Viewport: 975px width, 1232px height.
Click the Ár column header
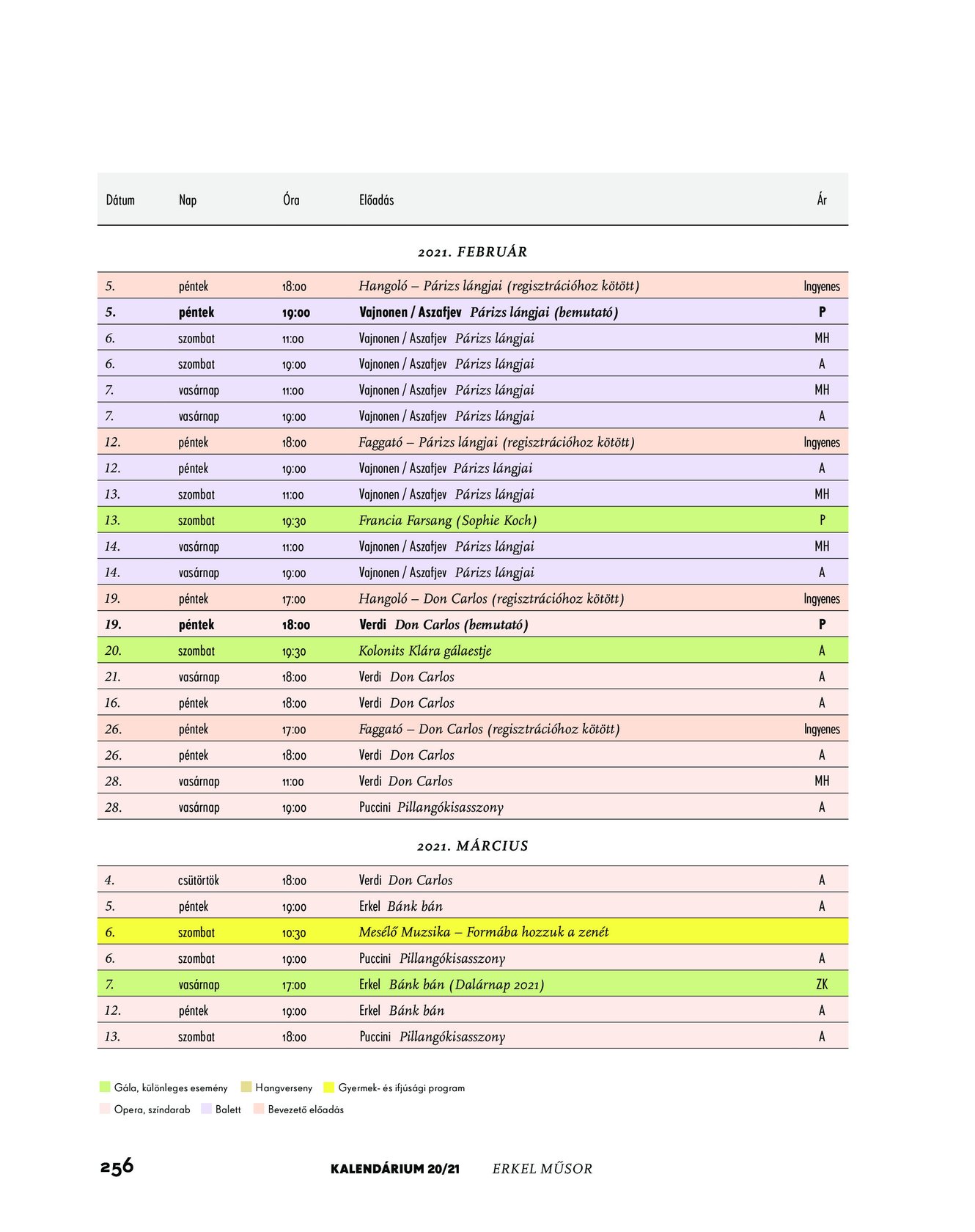tap(822, 199)
